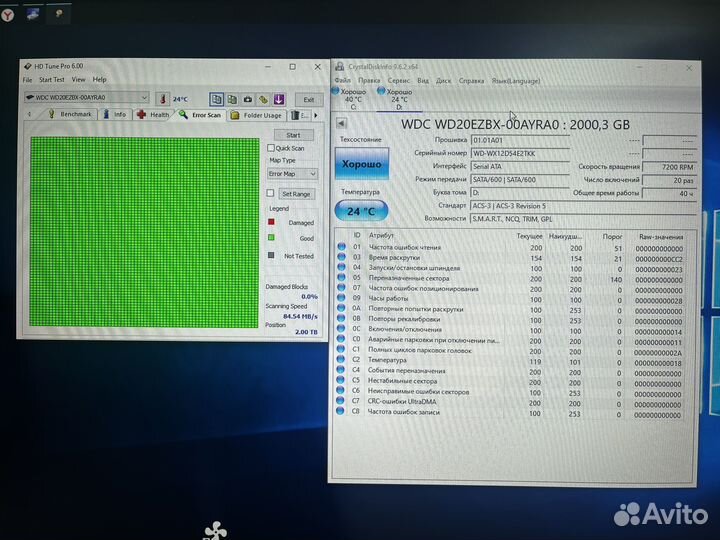Click the second copy screenshot icon in HD Tune
Image resolution: width=720 pixels, height=540 pixels.
click(x=232, y=99)
